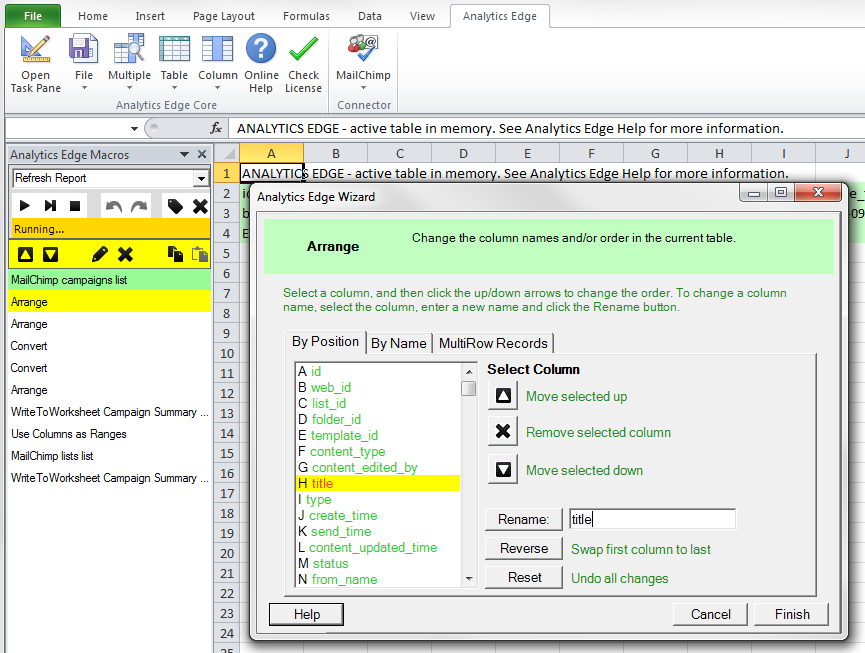
Task: Click Move selected down arrow button
Action: [x=502, y=469]
